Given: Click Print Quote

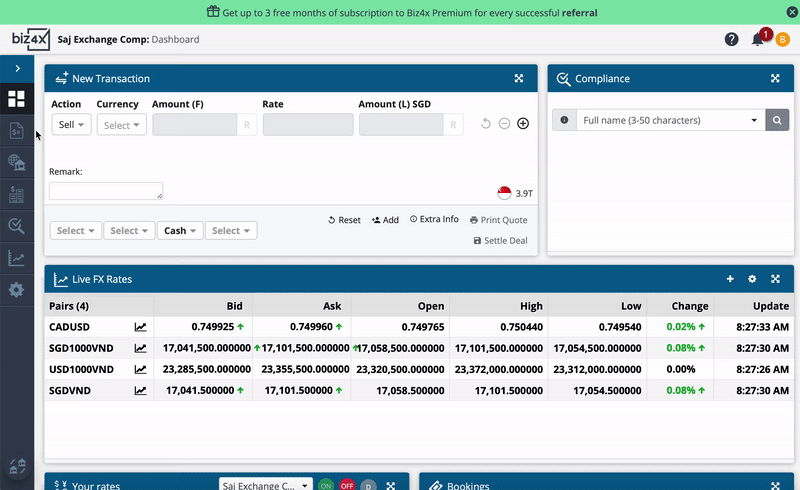Looking at the screenshot, I should pyautogui.click(x=498, y=220).
